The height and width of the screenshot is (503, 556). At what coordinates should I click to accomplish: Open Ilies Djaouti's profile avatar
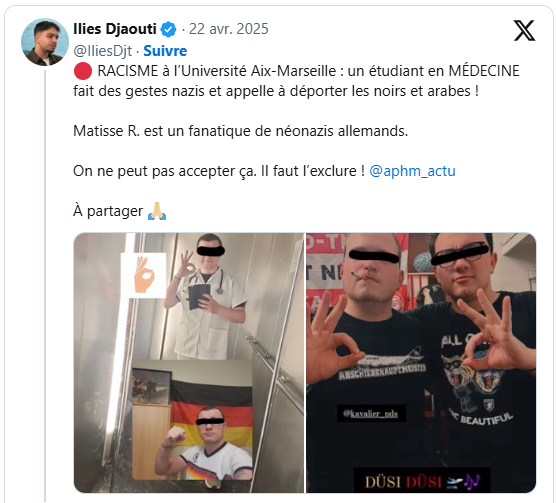point(45,42)
